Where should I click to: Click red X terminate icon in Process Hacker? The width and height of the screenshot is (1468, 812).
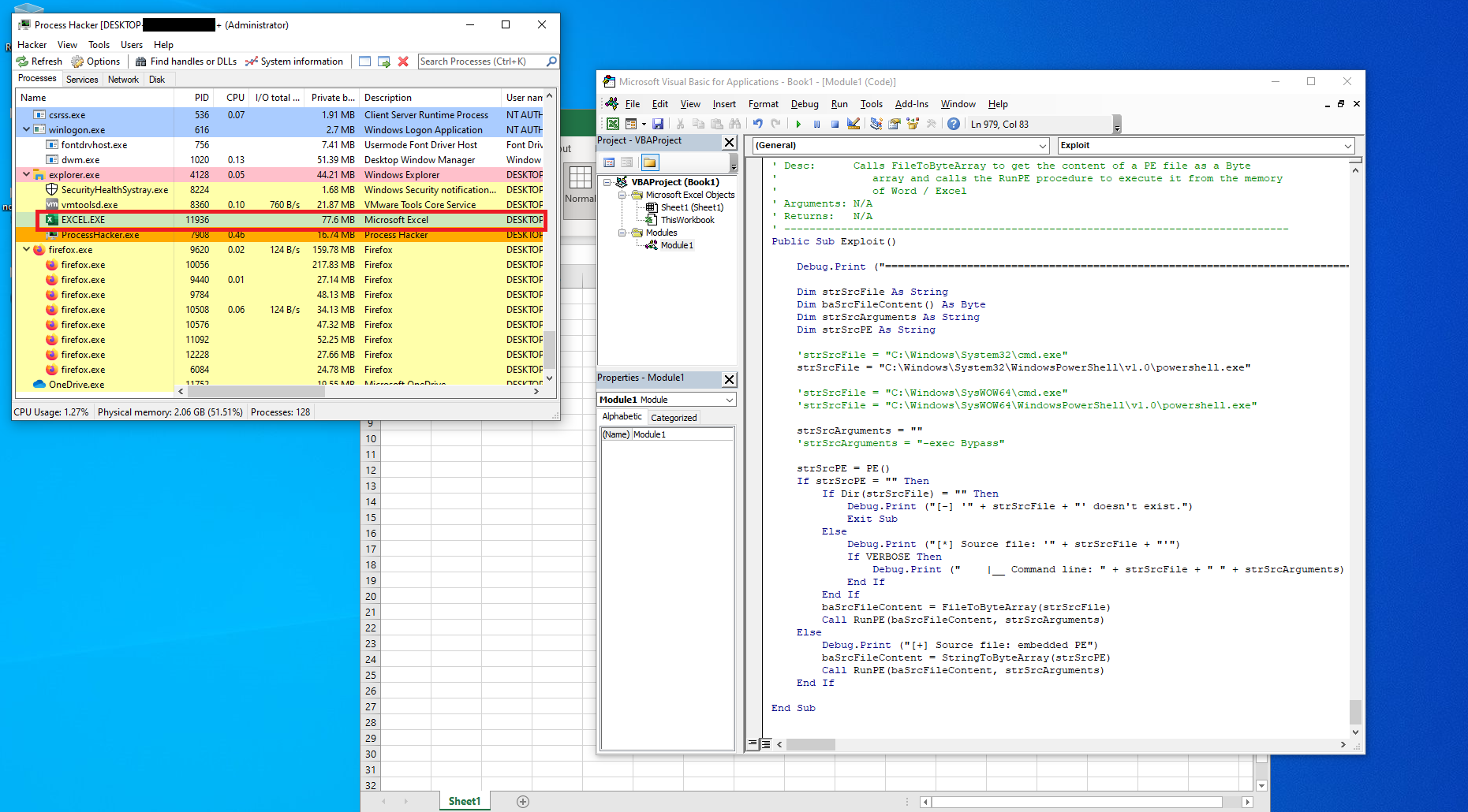click(x=403, y=61)
